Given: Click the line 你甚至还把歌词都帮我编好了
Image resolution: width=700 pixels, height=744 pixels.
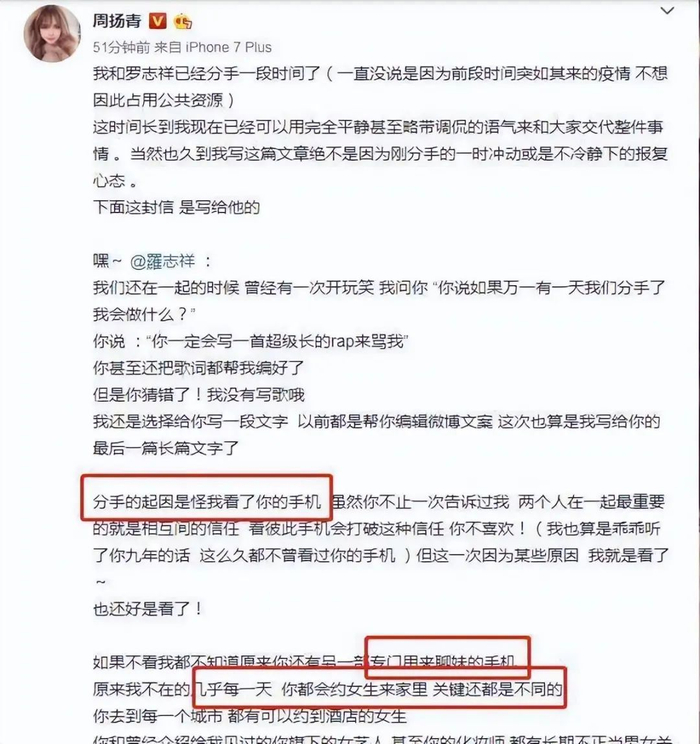Looking at the screenshot, I should pos(198,368).
